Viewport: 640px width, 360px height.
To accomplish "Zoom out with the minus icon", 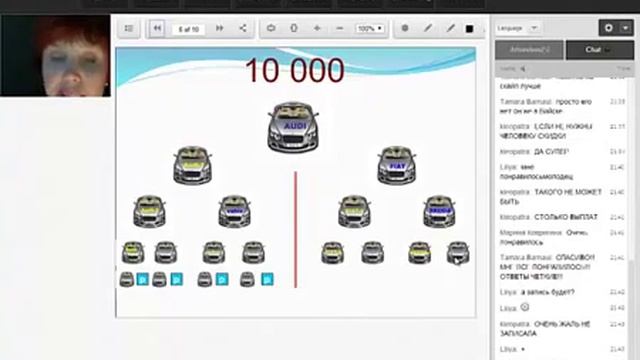I will 340,28.
